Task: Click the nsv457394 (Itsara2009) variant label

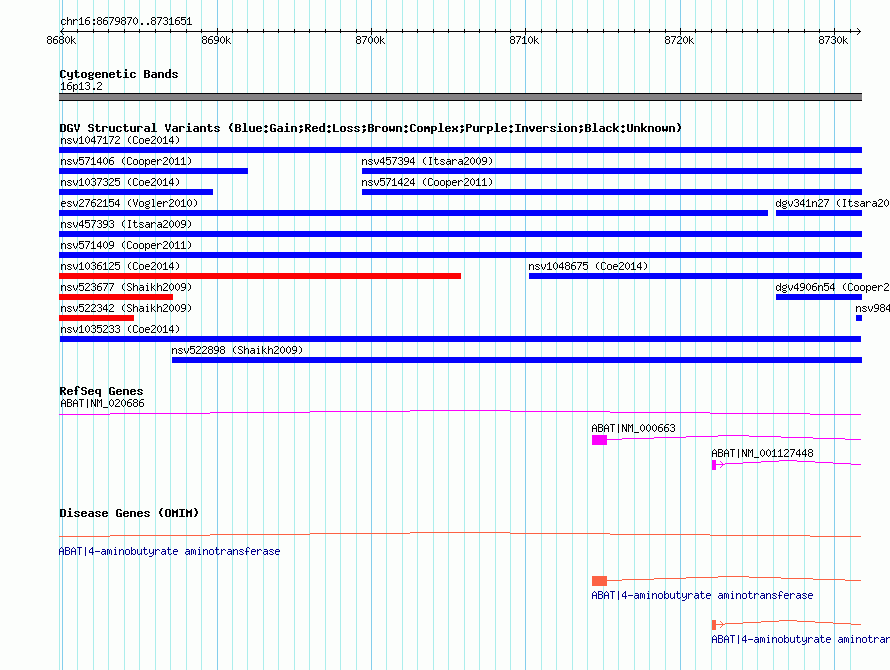Action: tap(427, 161)
